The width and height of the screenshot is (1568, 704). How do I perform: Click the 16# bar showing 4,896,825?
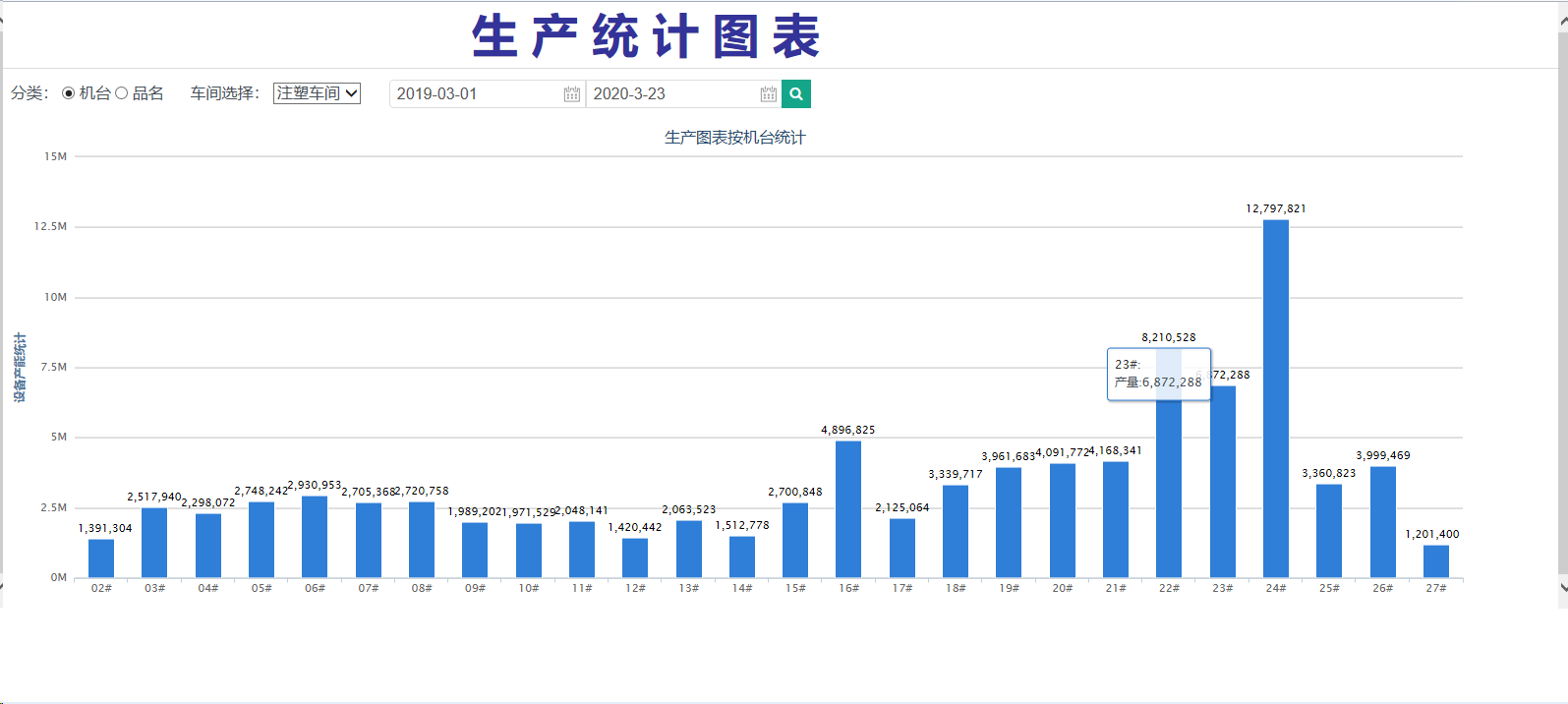[848, 509]
